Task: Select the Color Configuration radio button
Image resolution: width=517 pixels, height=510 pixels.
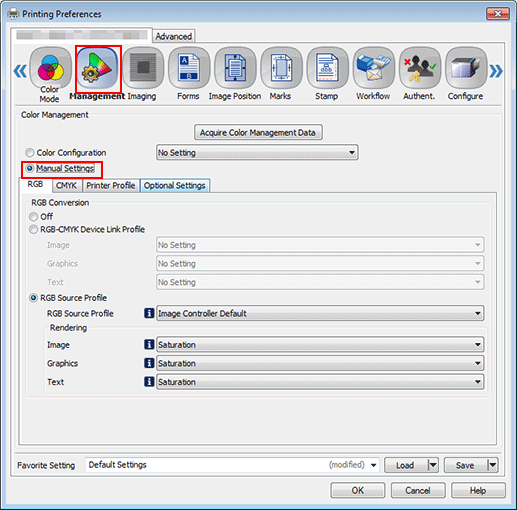Action: [x=30, y=153]
